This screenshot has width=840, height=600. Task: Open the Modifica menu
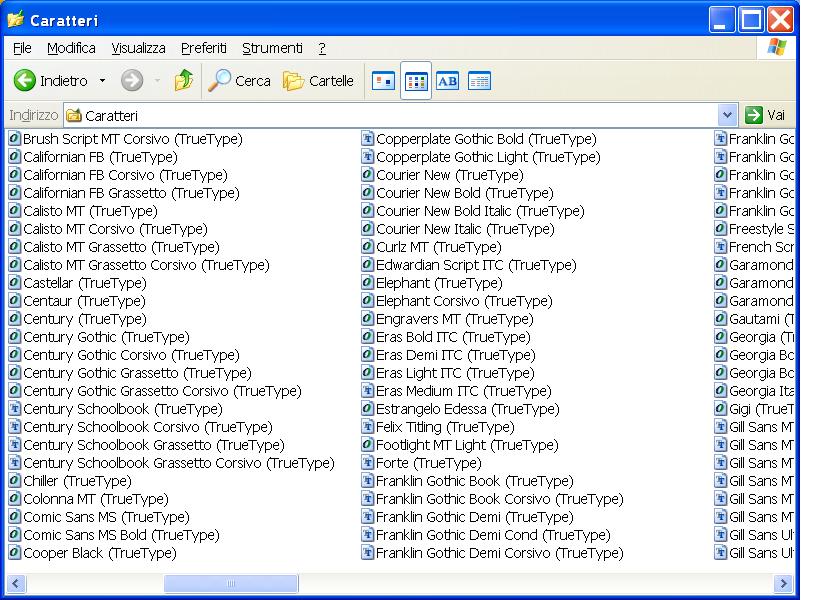71,48
